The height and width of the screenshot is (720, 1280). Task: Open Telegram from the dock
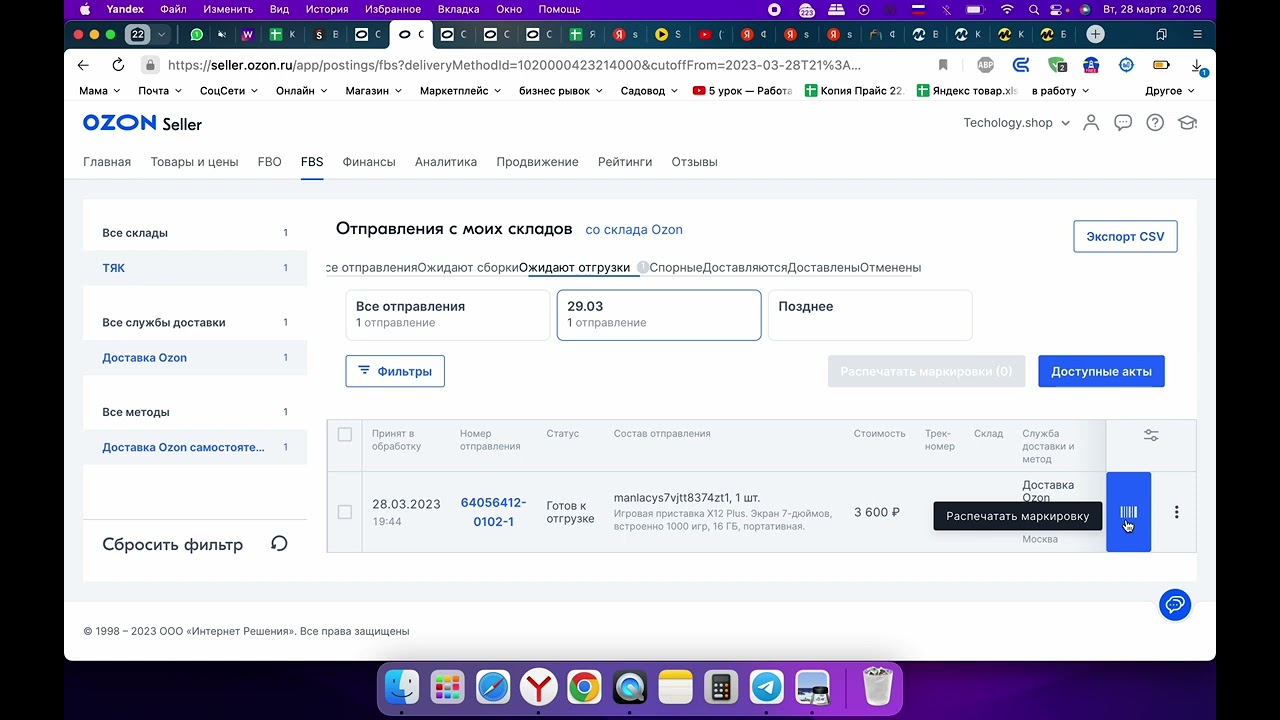(767, 688)
